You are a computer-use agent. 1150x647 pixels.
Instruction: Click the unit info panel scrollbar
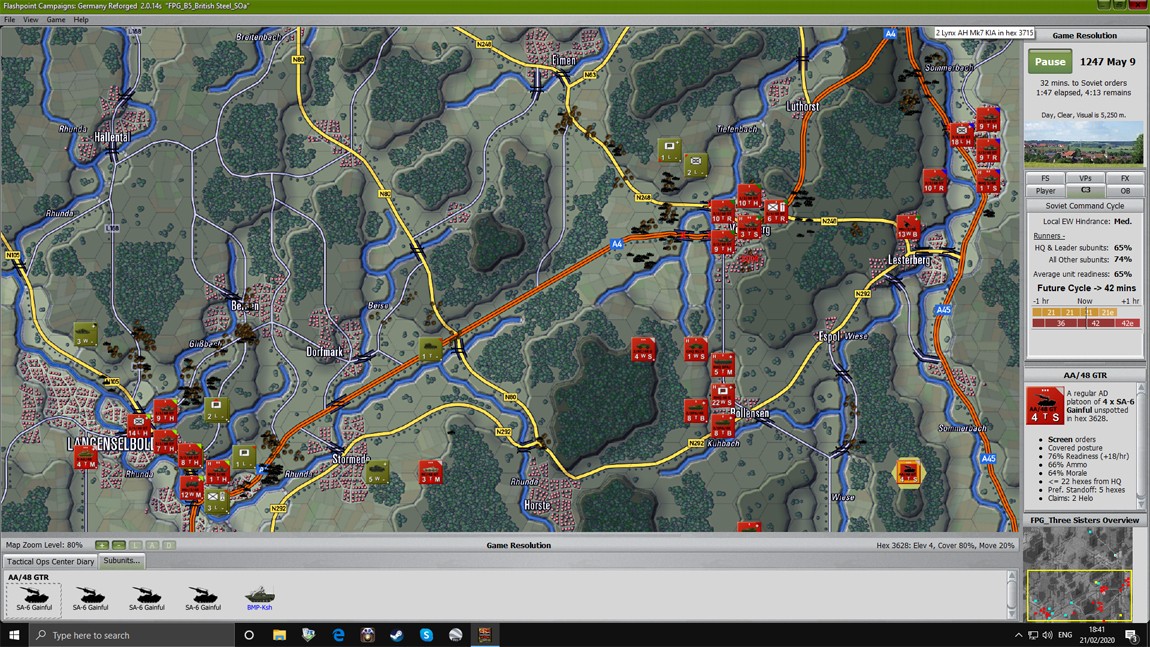tap(1140, 445)
